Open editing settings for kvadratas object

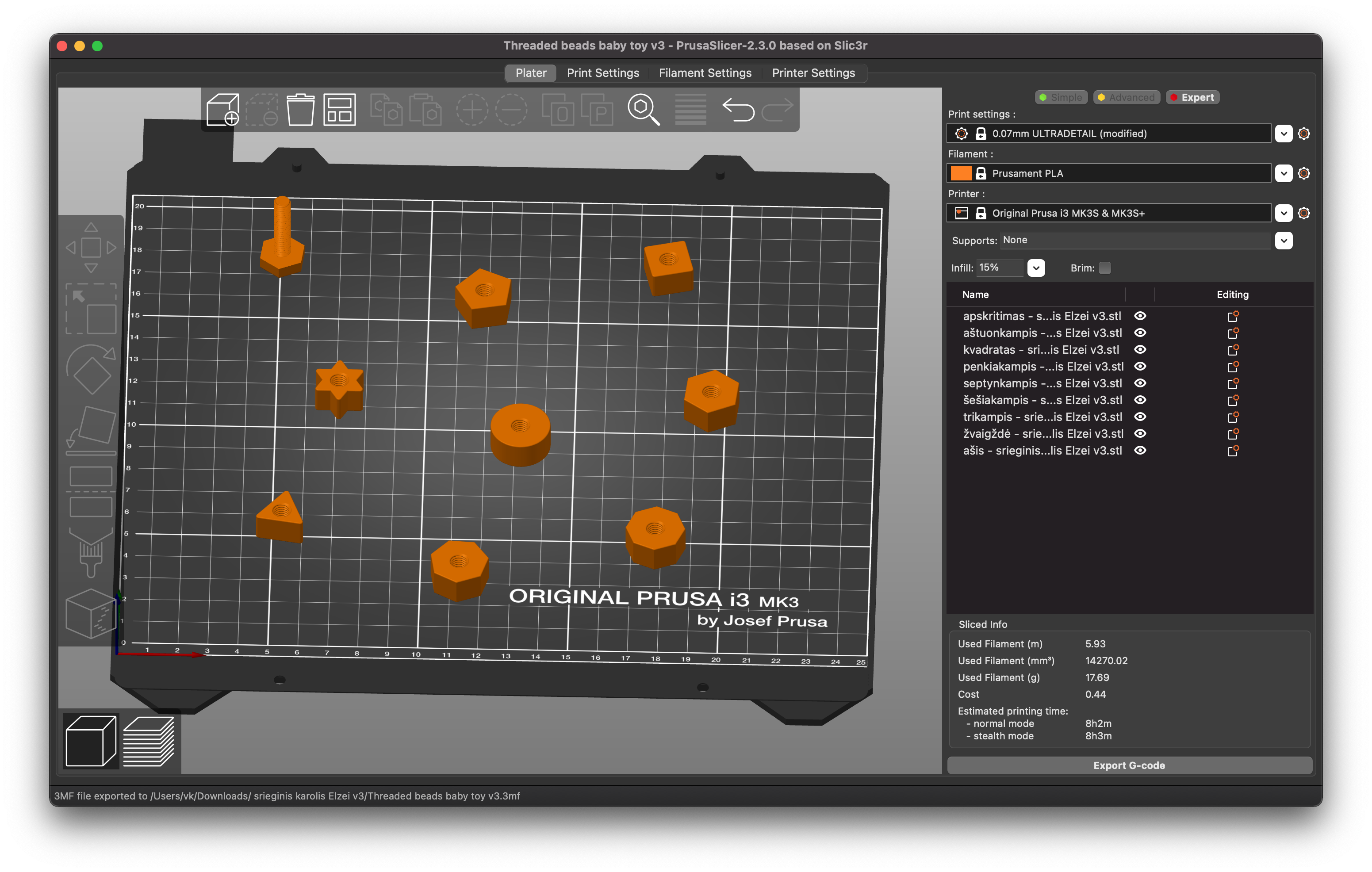point(1232,350)
